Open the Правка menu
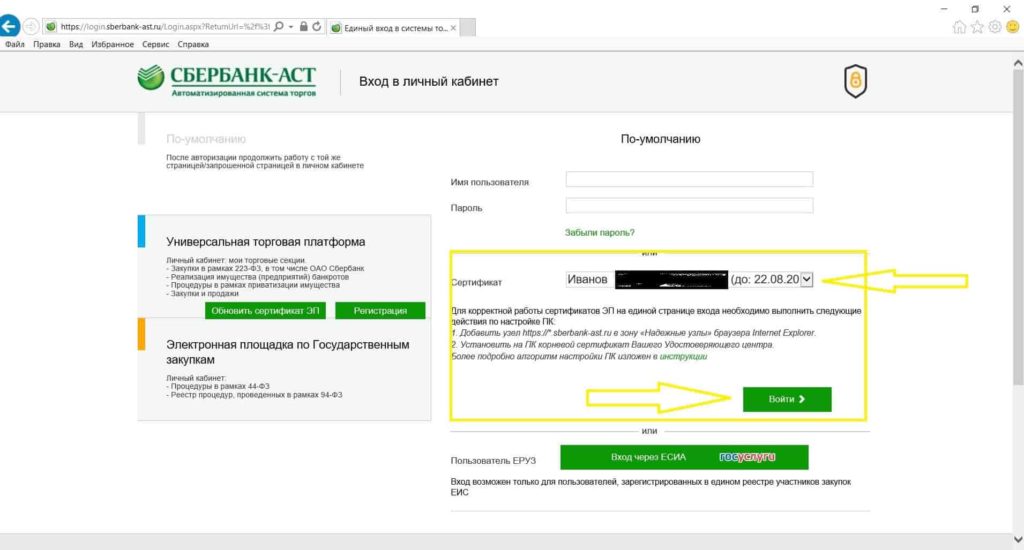1024x550 pixels. 46,44
